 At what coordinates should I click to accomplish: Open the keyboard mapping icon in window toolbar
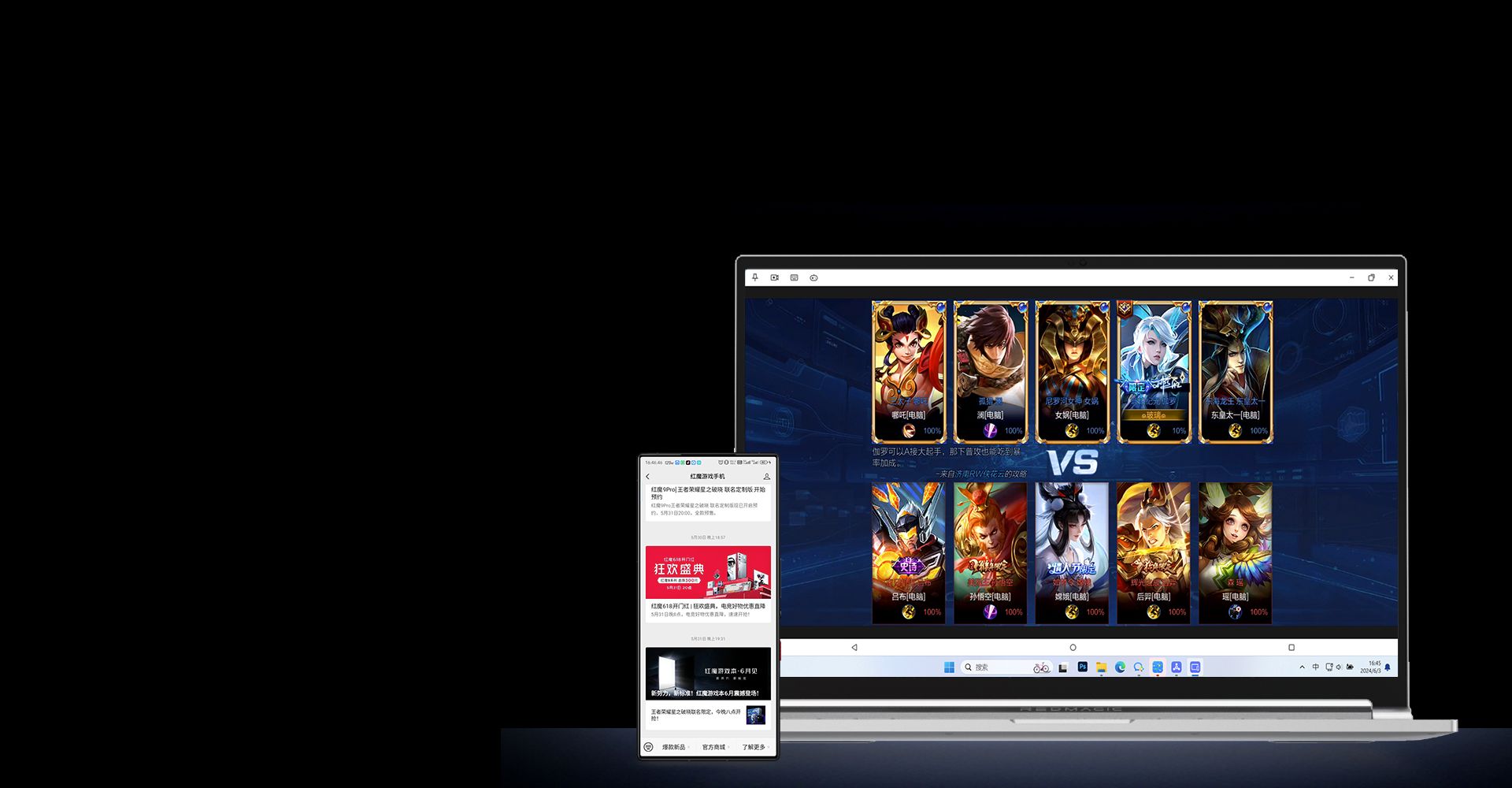[x=794, y=277]
